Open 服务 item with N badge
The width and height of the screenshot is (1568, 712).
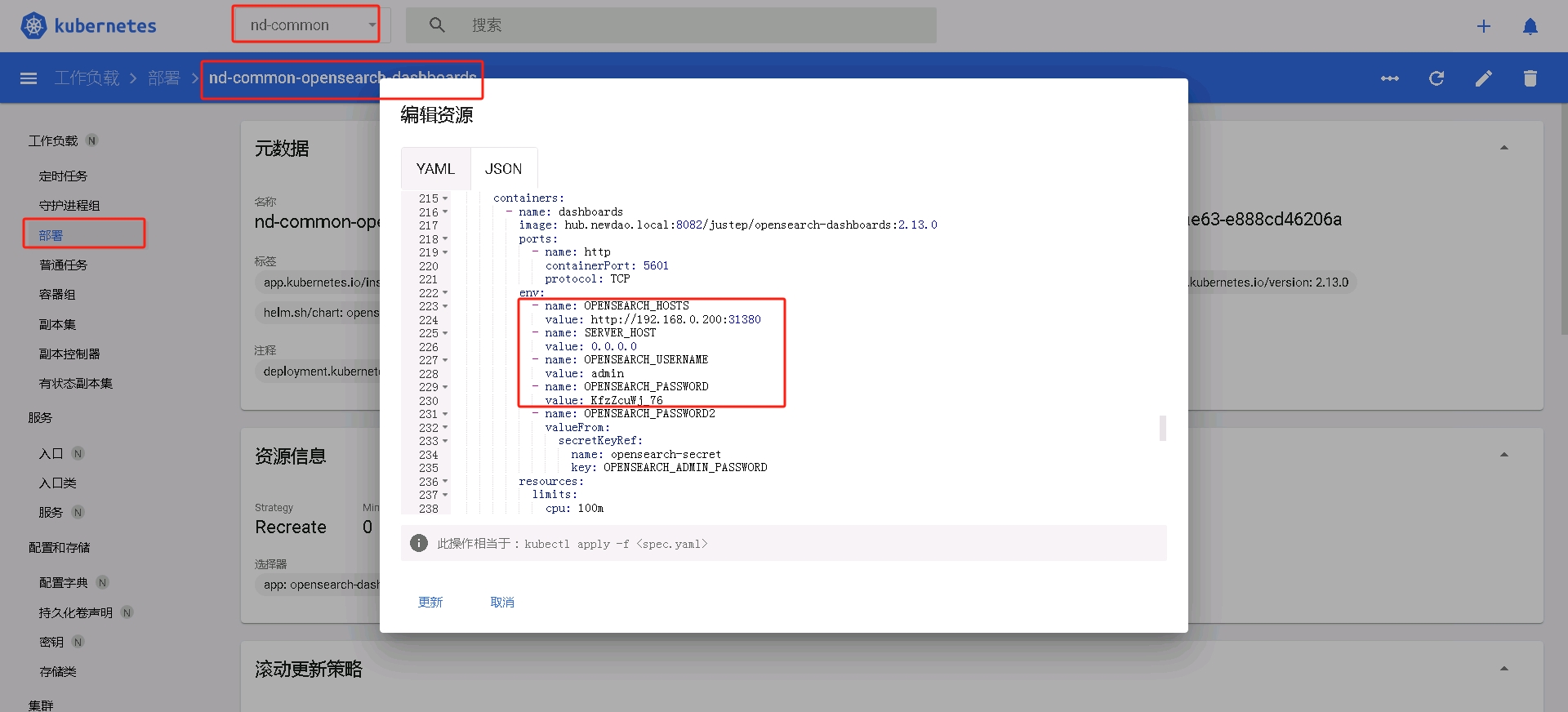[51, 513]
